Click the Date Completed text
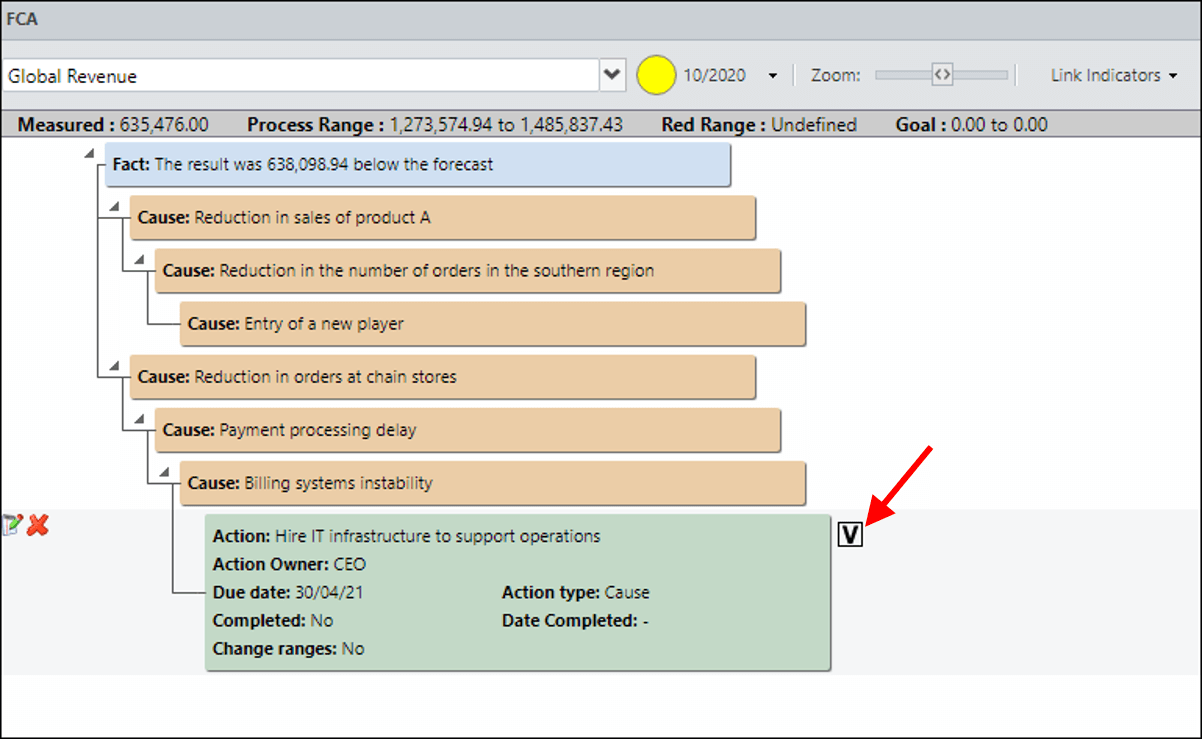 click(576, 620)
